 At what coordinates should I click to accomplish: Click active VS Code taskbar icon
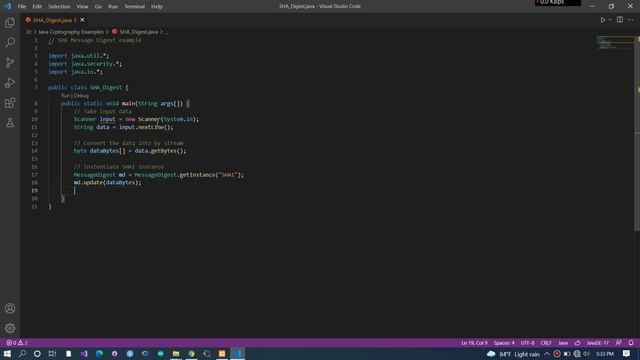238,353
